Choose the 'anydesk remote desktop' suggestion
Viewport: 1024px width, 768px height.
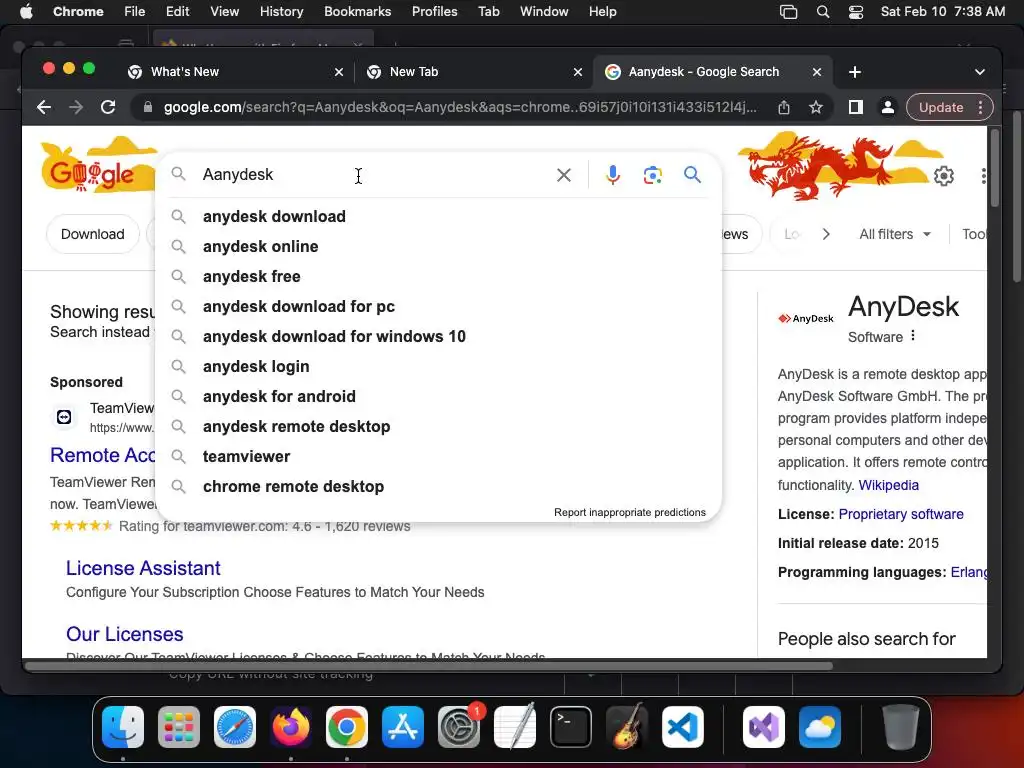click(x=439, y=426)
